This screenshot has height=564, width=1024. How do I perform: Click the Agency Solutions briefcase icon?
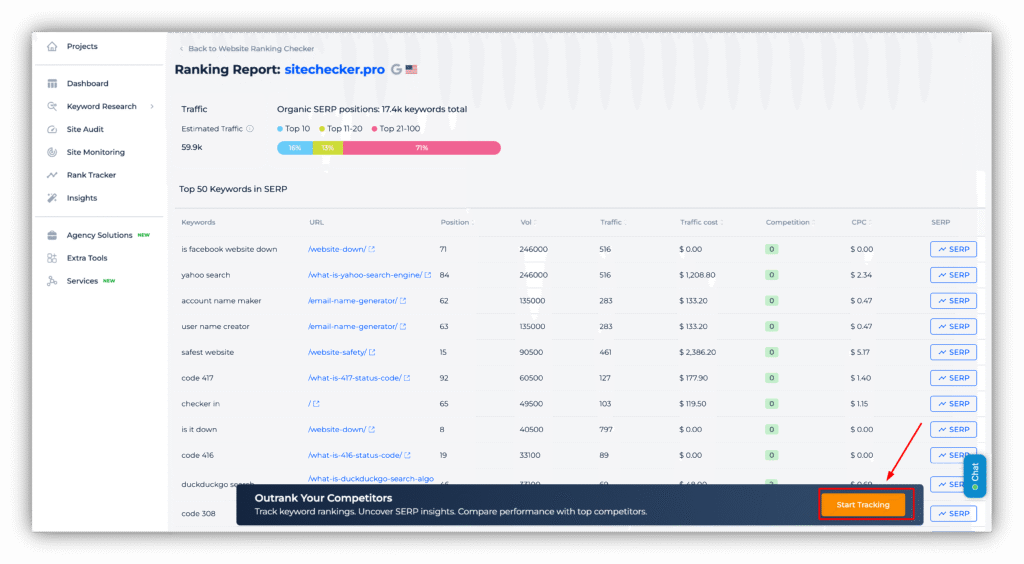(52, 235)
